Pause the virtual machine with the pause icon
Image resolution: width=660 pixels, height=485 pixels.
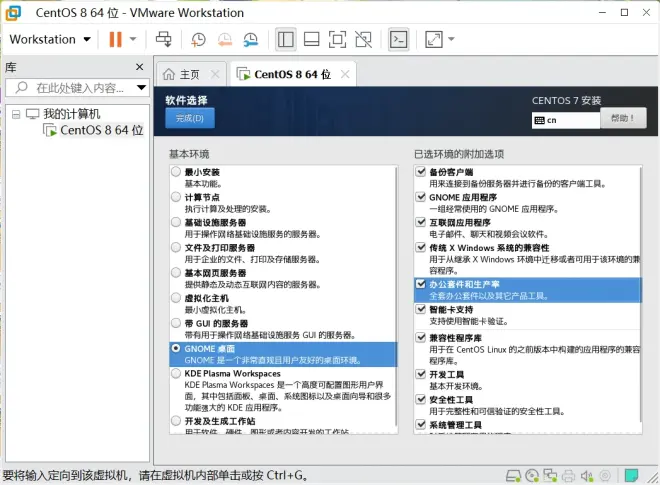click(115, 40)
